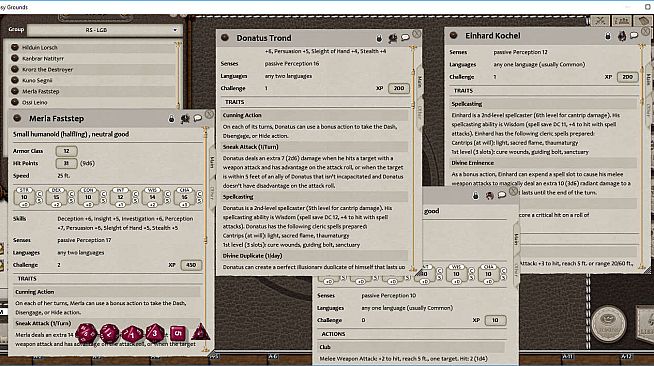654x366 pixels.
Task: Click Donatus Trond sheet's vertical scrollbar
Action: click(x=413, y=158)
